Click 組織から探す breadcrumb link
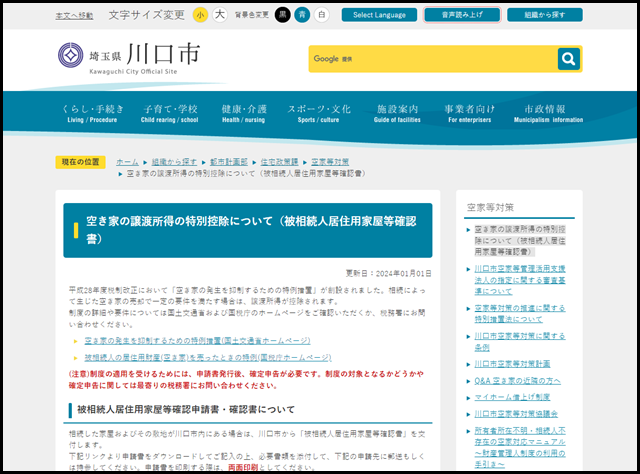The height and width of the screenshot is (474, 640). click(174, 162)
